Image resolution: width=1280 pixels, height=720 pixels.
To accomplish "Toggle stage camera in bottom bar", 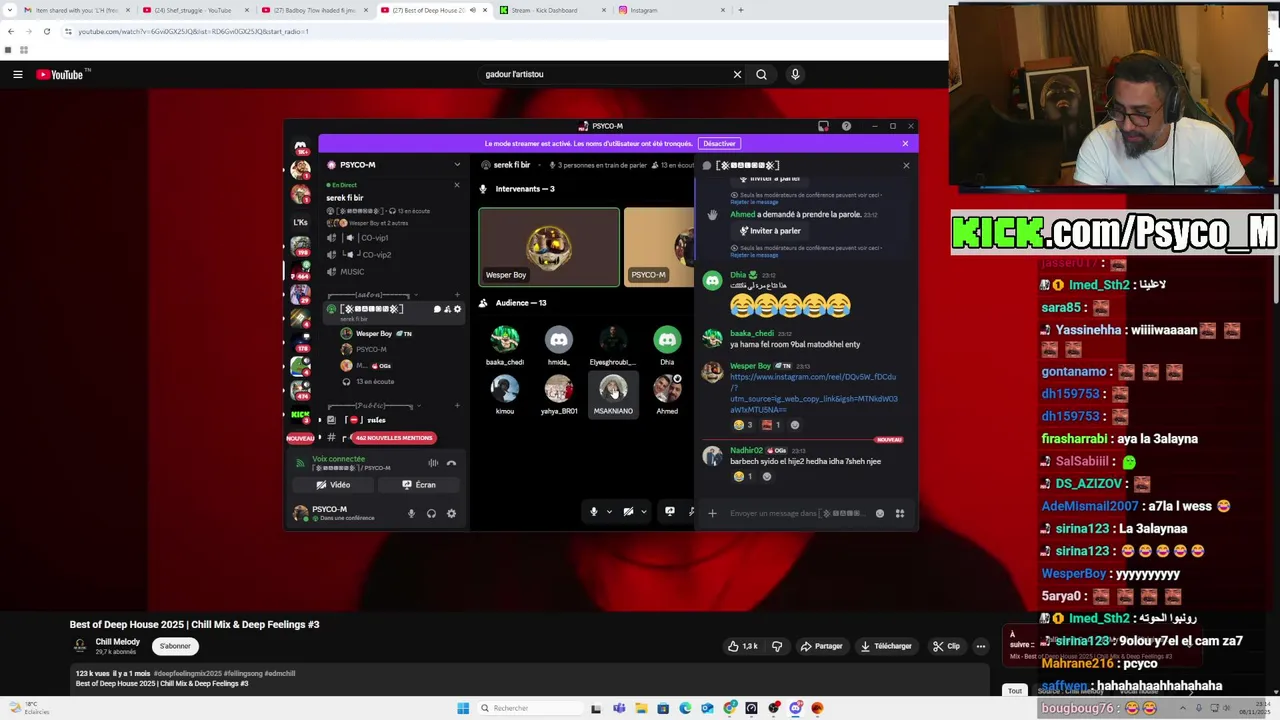I will click(628, 511).
